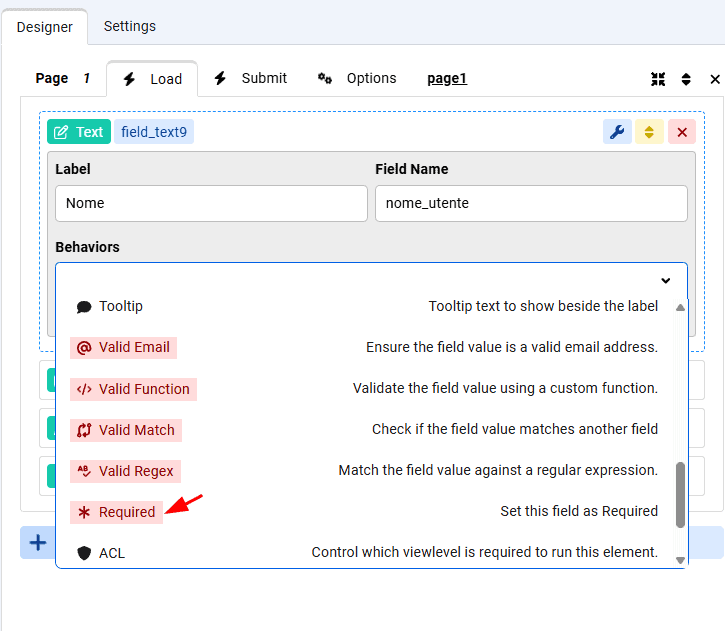Click the page1 link
The height and width of the screenshot is (631, 725).
(447, 78)
